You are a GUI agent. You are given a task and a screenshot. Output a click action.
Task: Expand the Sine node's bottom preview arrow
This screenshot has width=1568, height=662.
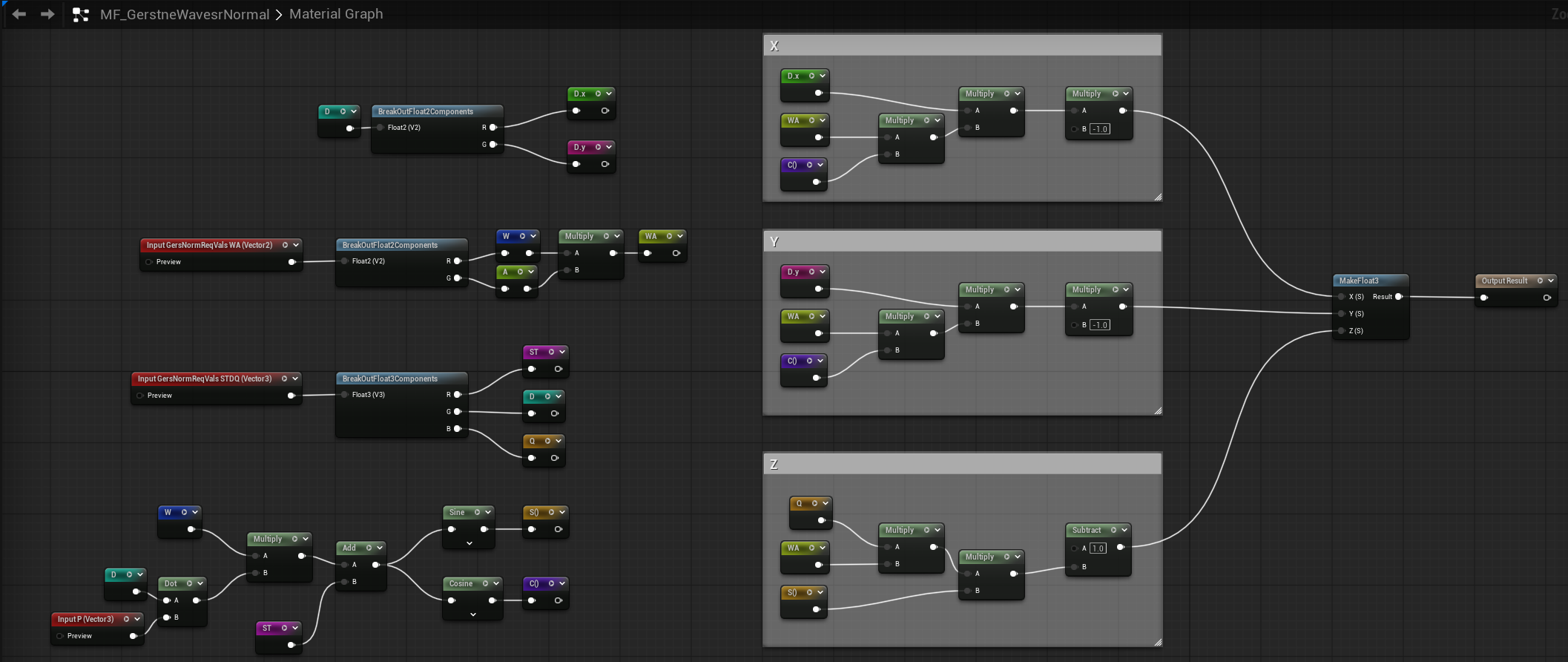coord(470,543)
